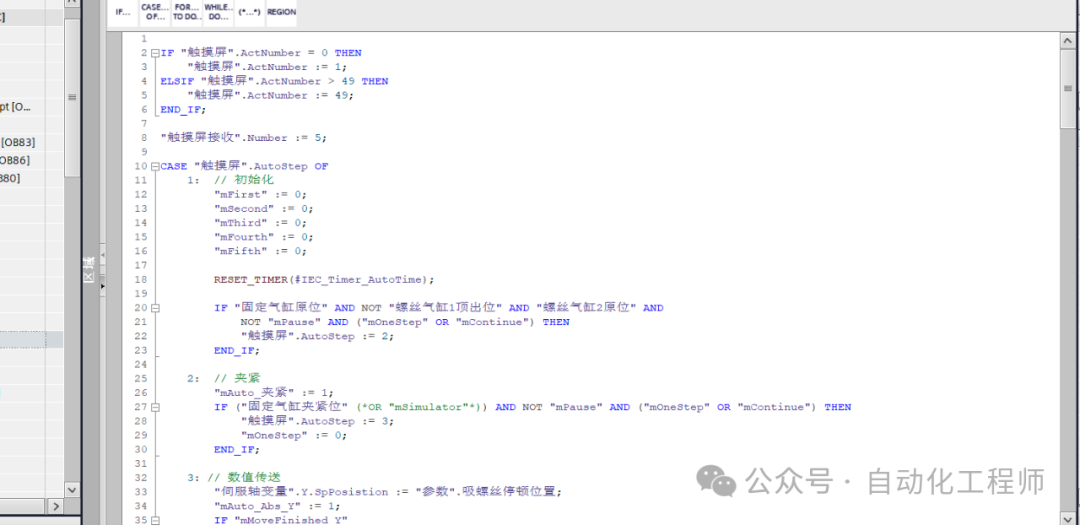Select the tree item ending in 'B80]'
This screenshot has height=525, width=1080.
pyautogui.click(x=10, y=178)
